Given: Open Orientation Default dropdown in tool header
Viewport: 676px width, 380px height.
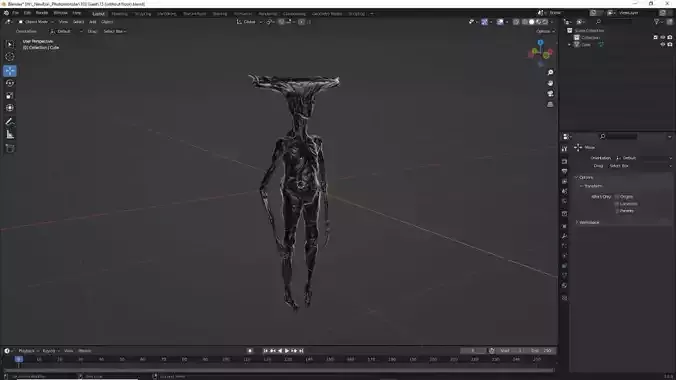Looking at the screenshot, I should pyautogui.click(x=65, y=31).
